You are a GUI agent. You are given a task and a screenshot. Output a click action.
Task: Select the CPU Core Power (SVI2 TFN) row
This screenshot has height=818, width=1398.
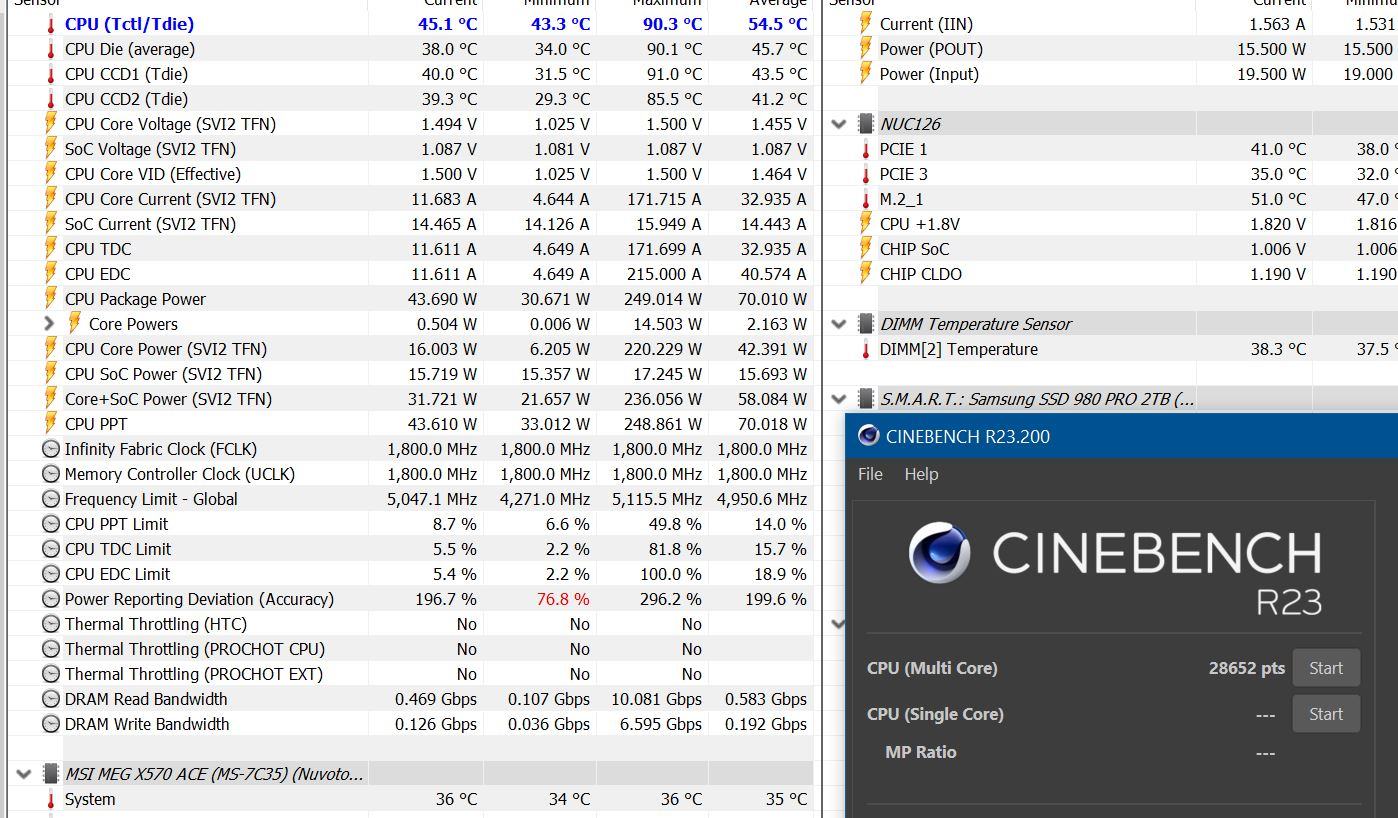click(410, 349)
